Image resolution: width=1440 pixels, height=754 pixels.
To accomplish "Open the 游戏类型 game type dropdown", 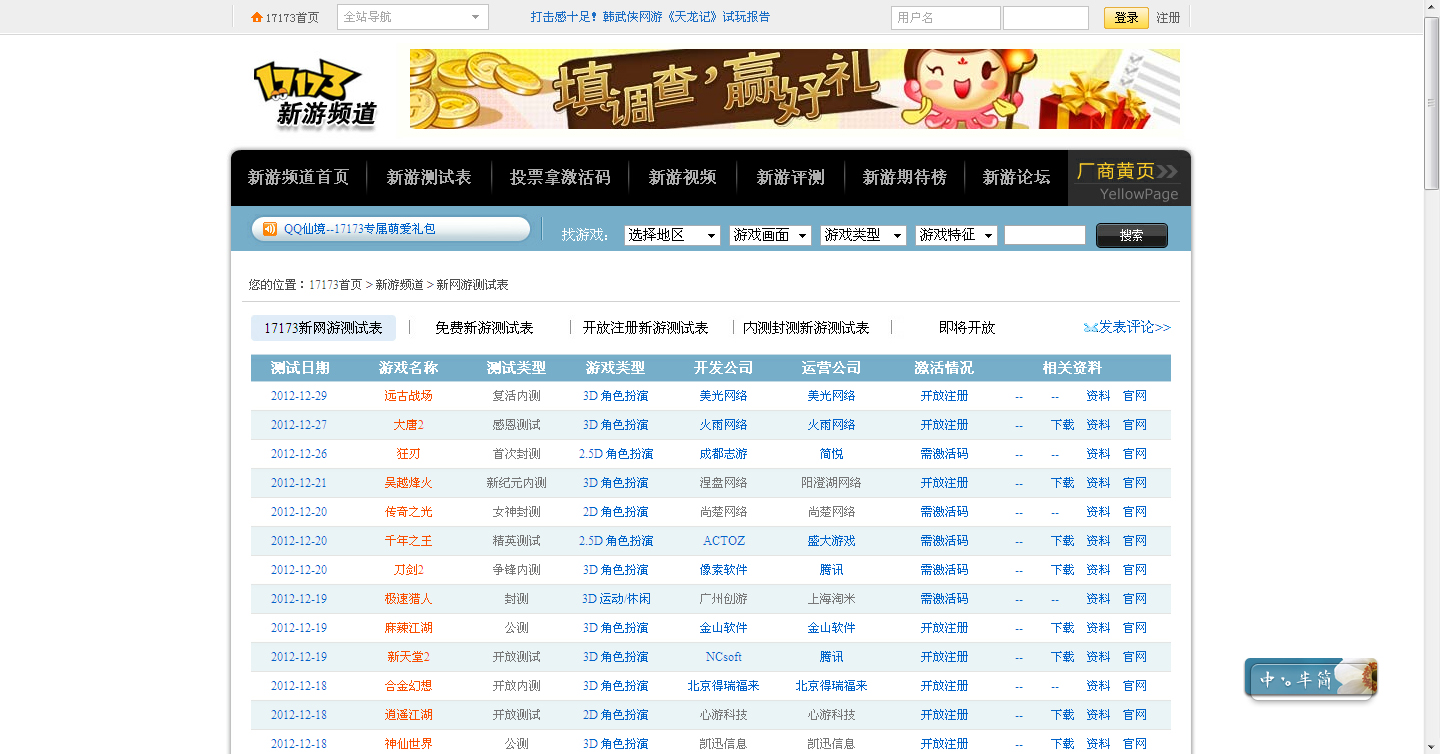I will click(x=862, y=235).
